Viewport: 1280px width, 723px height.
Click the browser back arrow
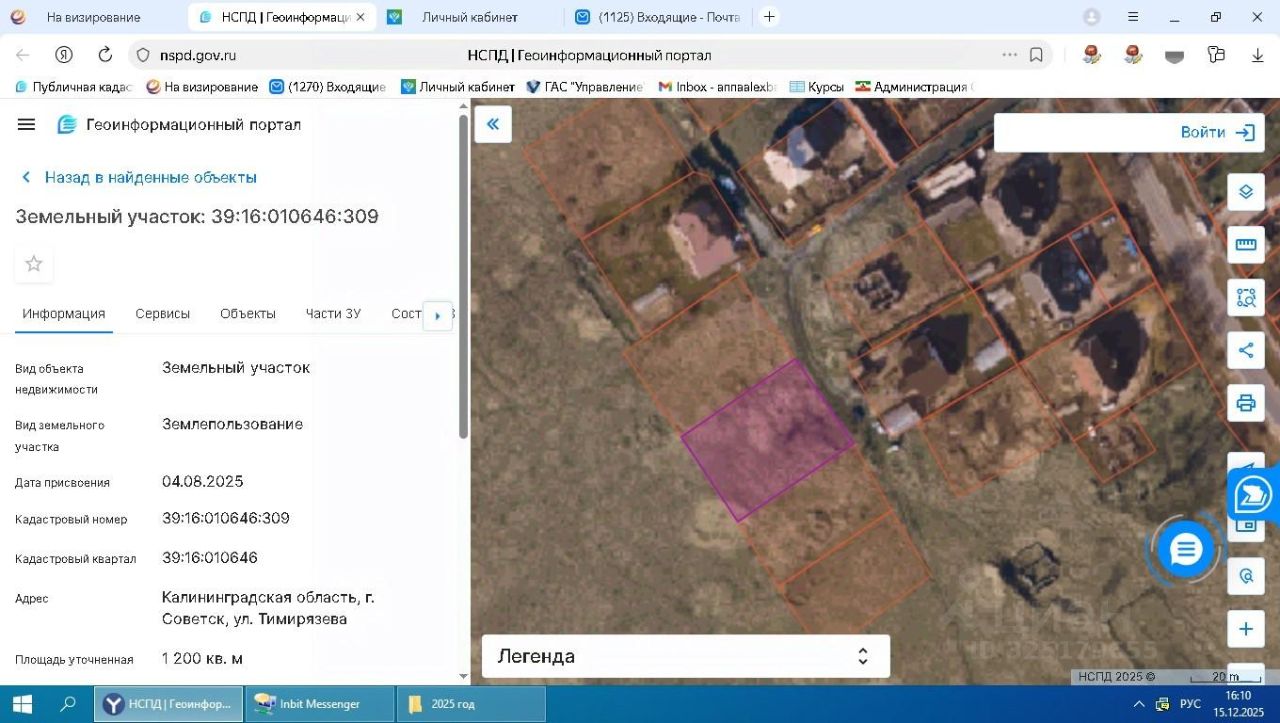pos(22,55)
